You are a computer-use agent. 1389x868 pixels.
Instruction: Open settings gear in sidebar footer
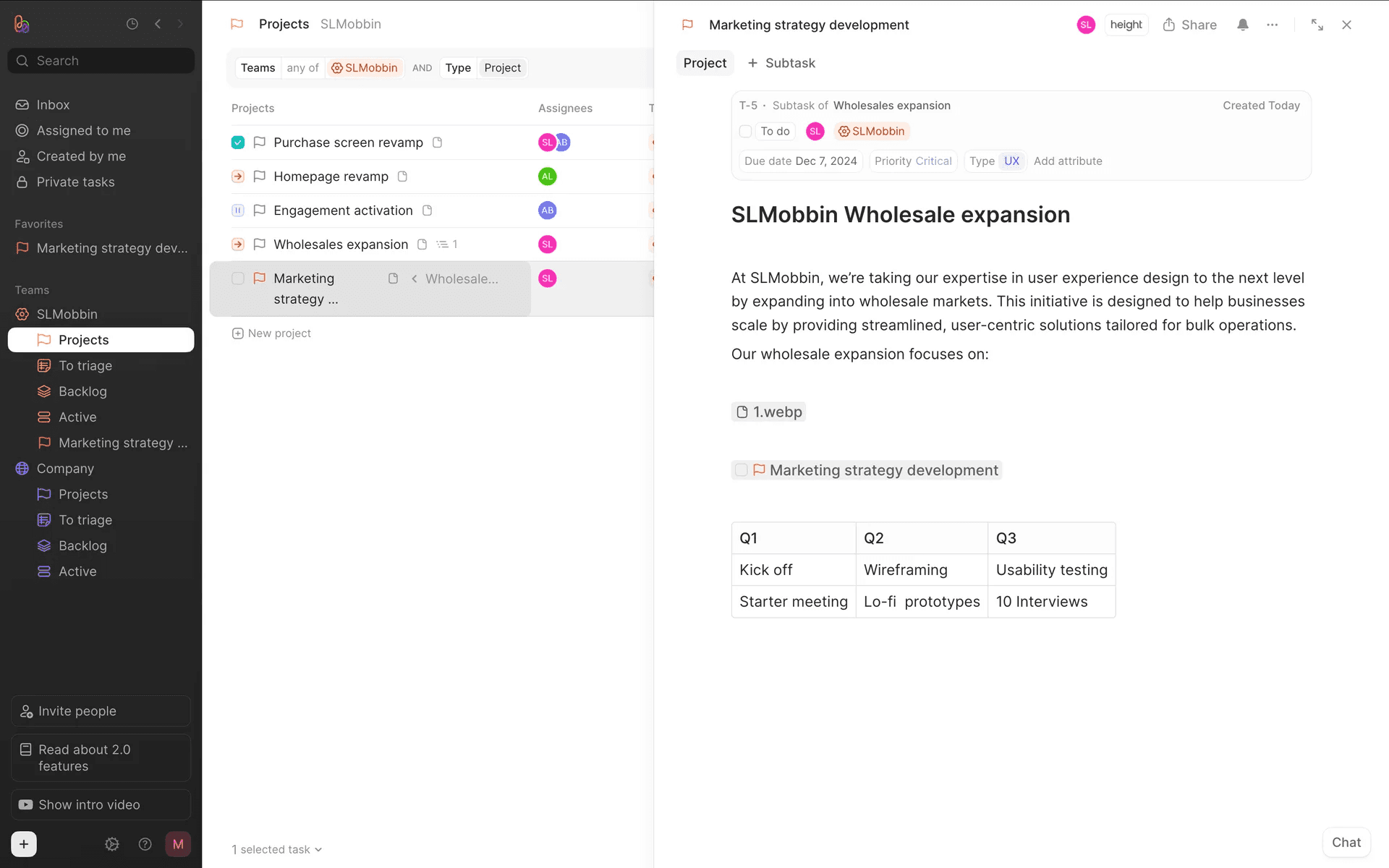[x=112, y=844]
